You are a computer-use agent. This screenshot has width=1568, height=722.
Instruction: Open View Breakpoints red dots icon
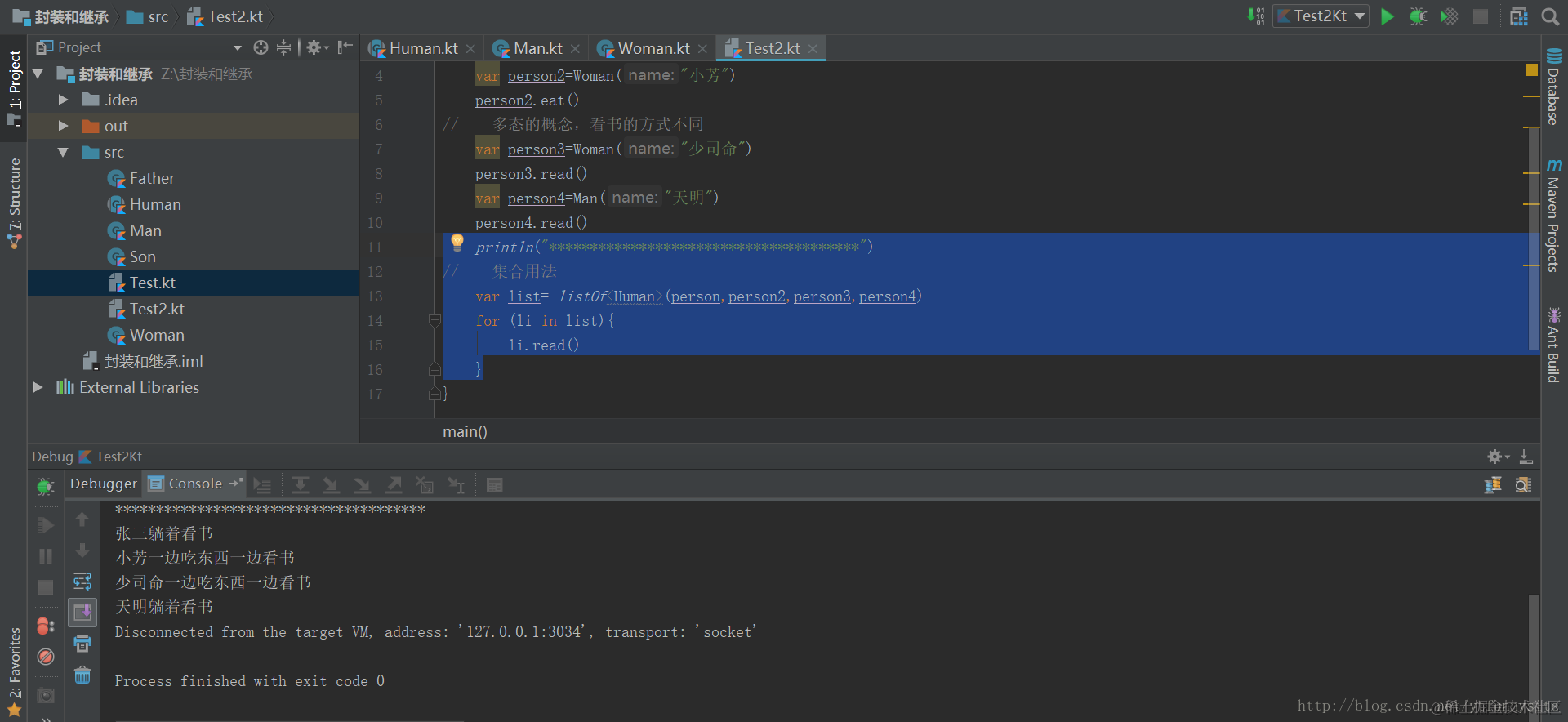[x=46, y=626]
